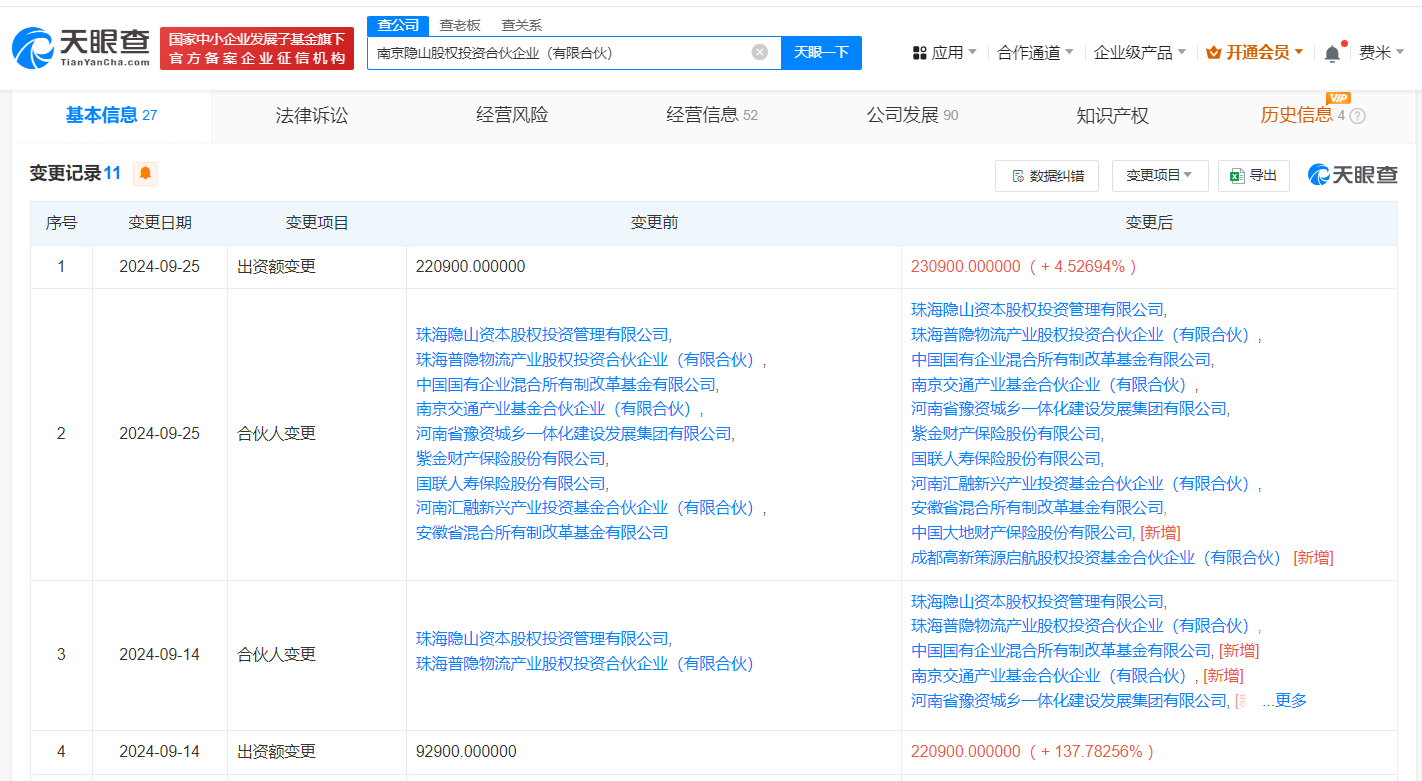Open 南京交通产业基金合伙企业 in record 3's 变更后 cell
Image resolution: width=1422 pixels, height=781 pixels.
point(1049,676)
